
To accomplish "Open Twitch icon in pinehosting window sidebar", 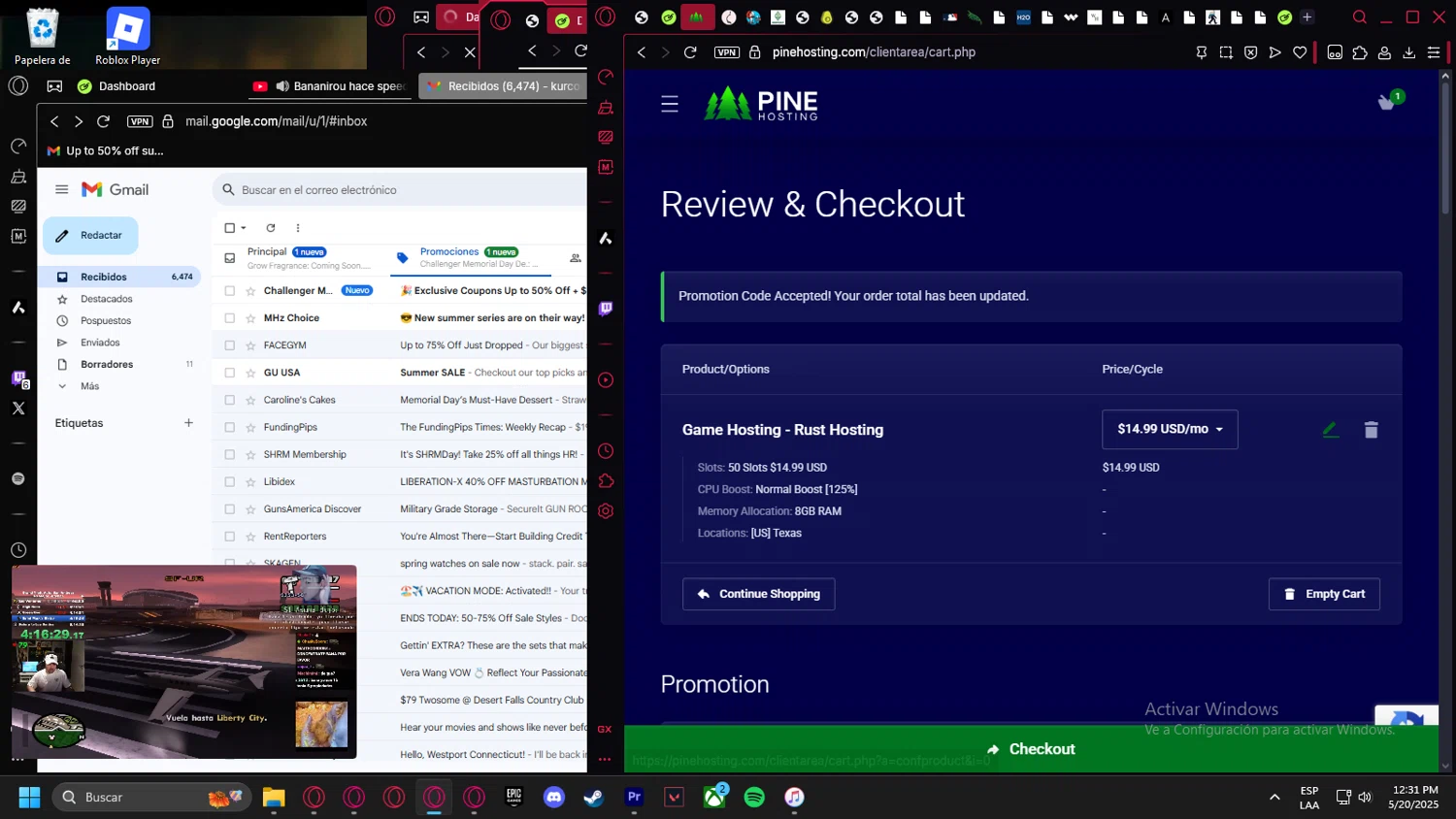I will [x=606, y=309].
